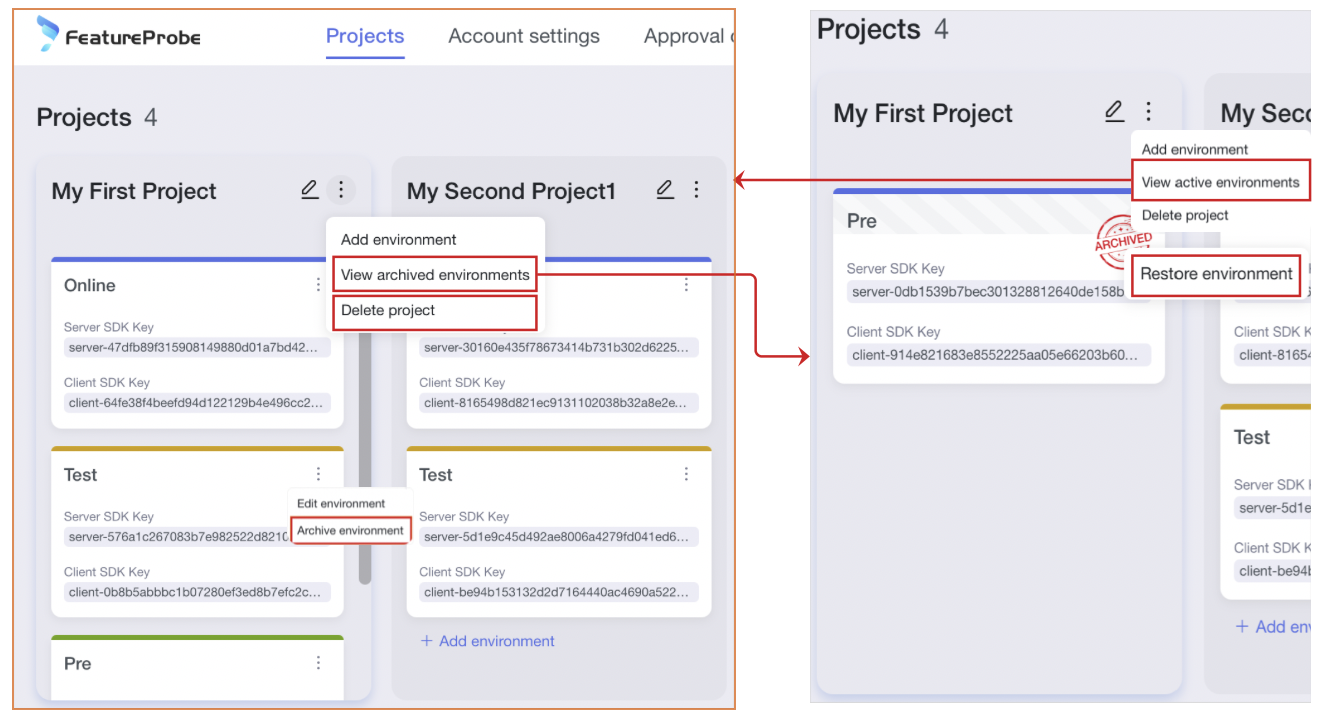Click pencil icon for My Second Project1
The image size is (1322, 714).
(x=665, y=189)
